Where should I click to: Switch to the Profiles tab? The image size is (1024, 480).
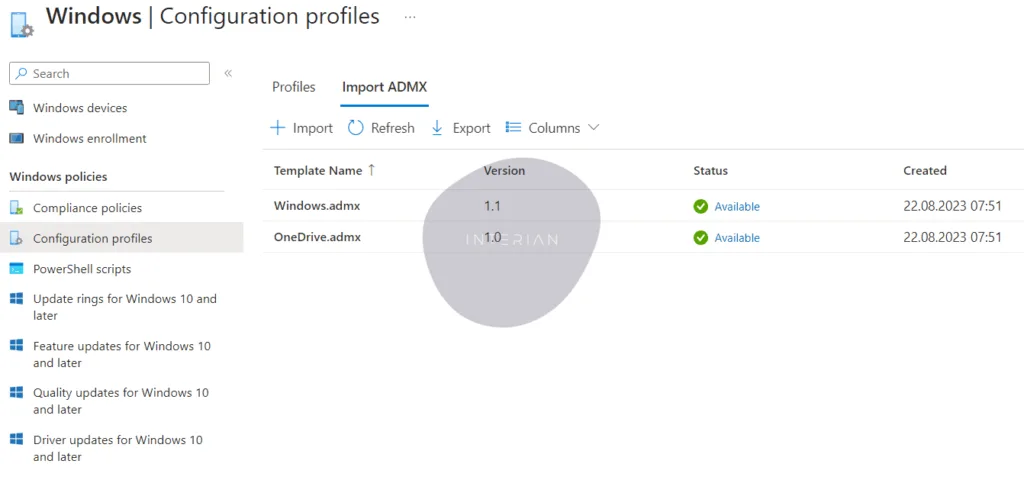coord(294,87)
